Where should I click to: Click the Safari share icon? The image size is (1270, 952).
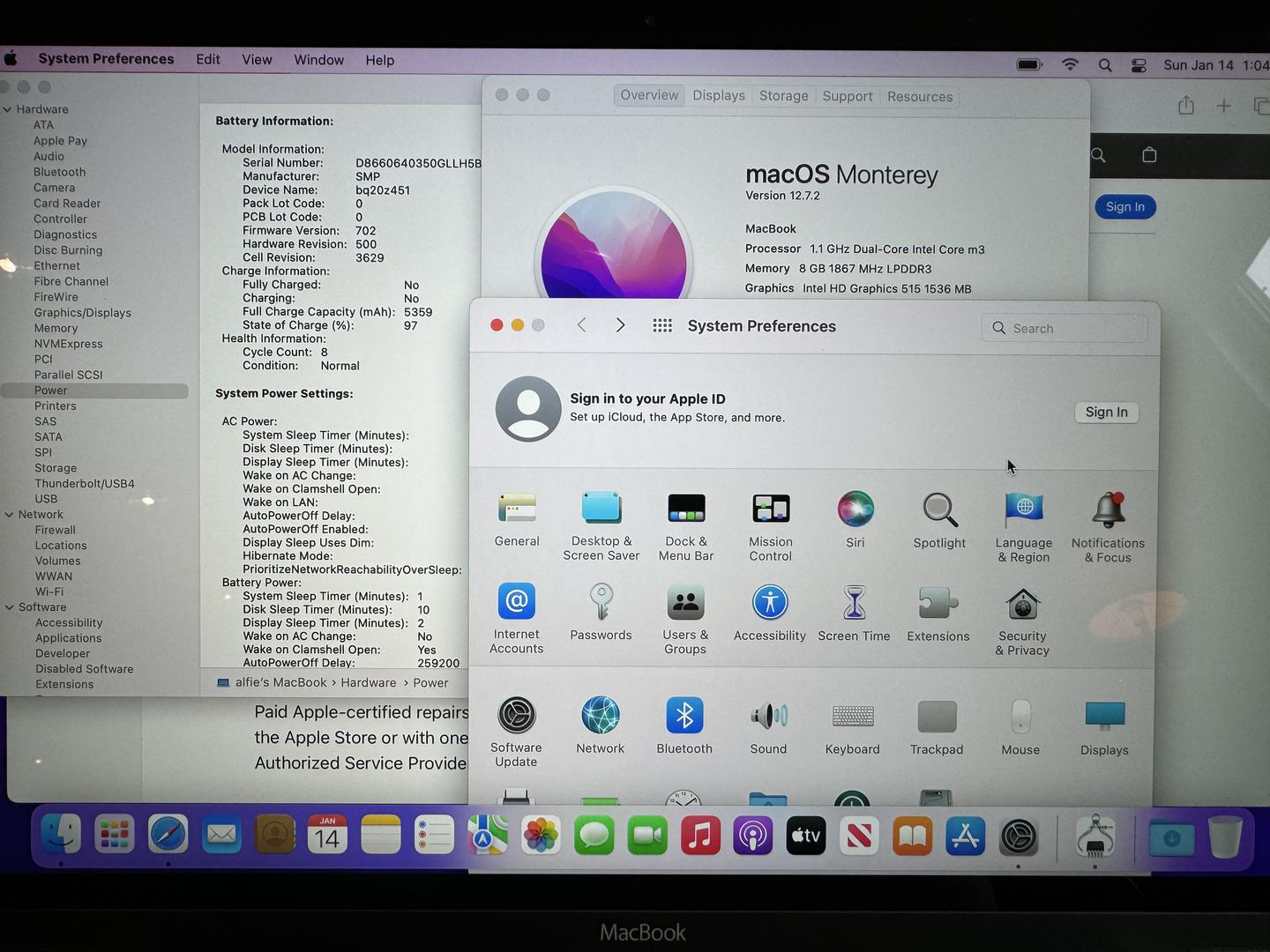point(1186,106)
